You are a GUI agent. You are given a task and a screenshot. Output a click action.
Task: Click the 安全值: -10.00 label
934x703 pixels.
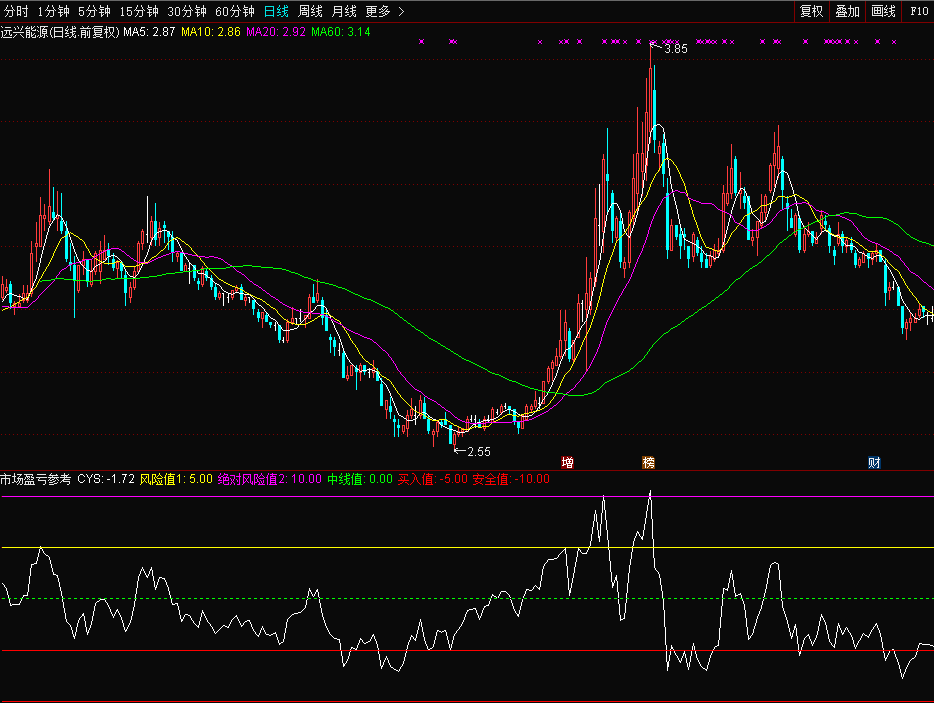click(511, 479)
